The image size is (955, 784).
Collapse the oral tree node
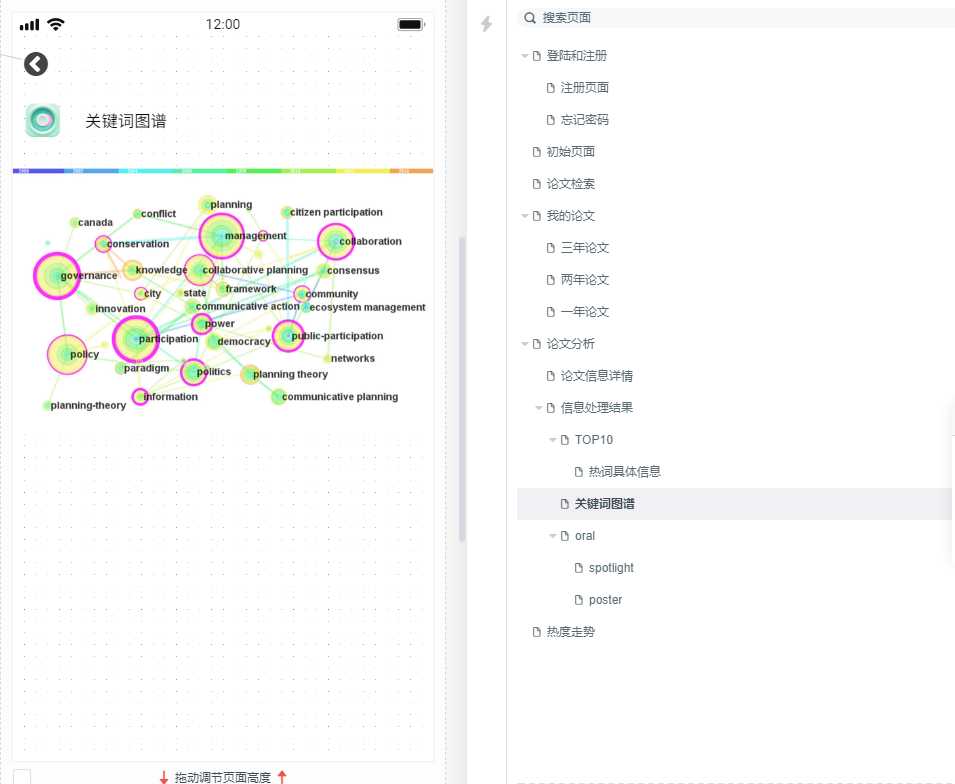[x=552, y=536]
